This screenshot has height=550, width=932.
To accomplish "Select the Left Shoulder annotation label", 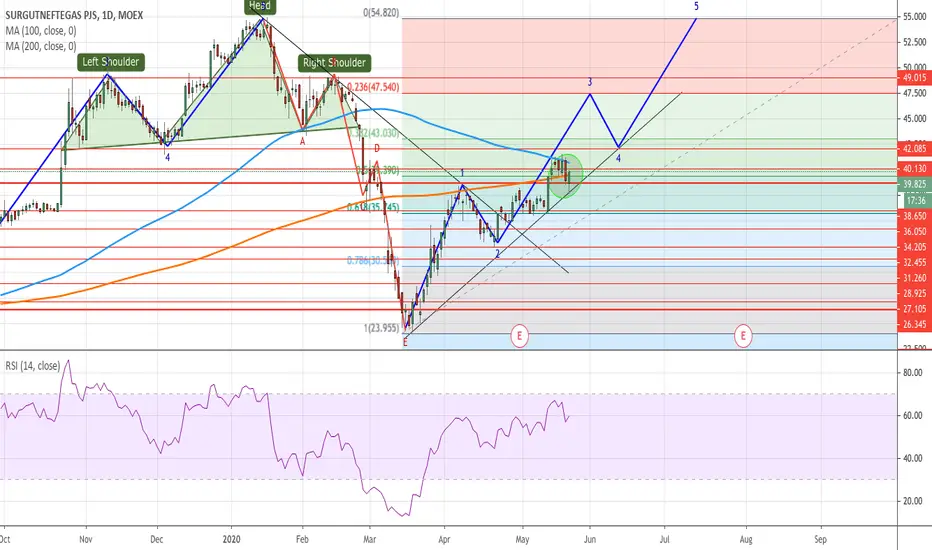I will click(111, 62).
